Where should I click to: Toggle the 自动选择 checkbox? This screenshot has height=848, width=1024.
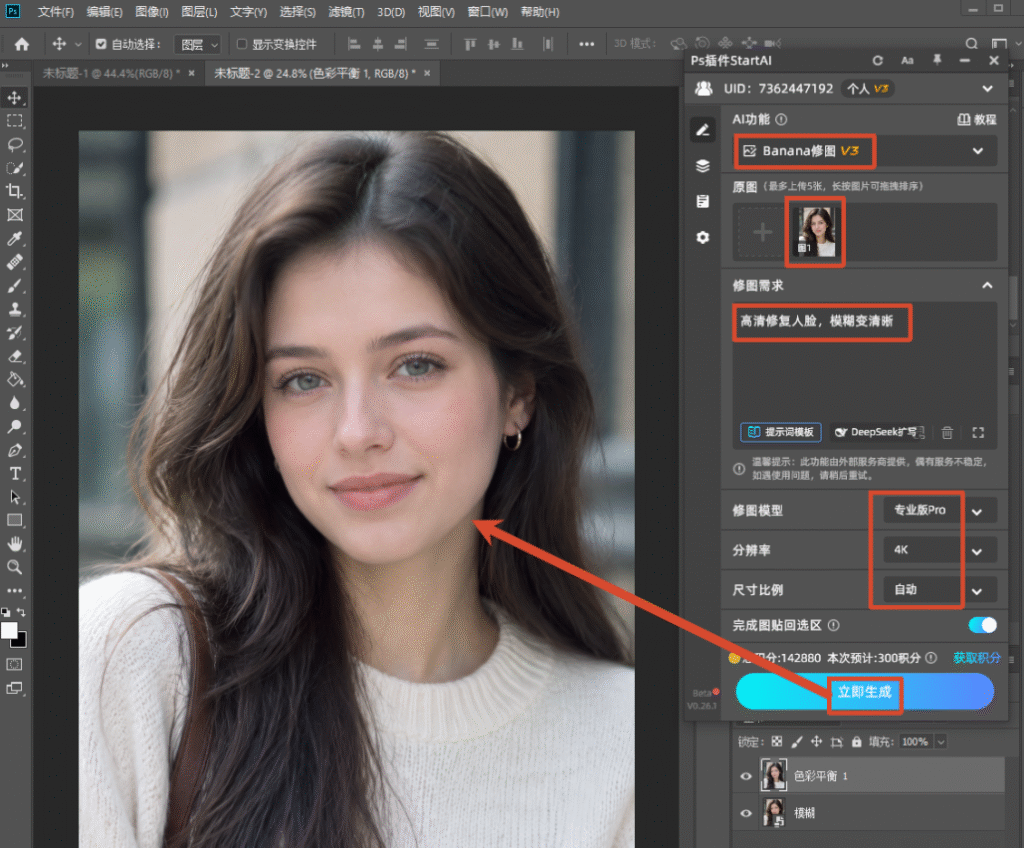pyautogui.click(x=101, y=44)
